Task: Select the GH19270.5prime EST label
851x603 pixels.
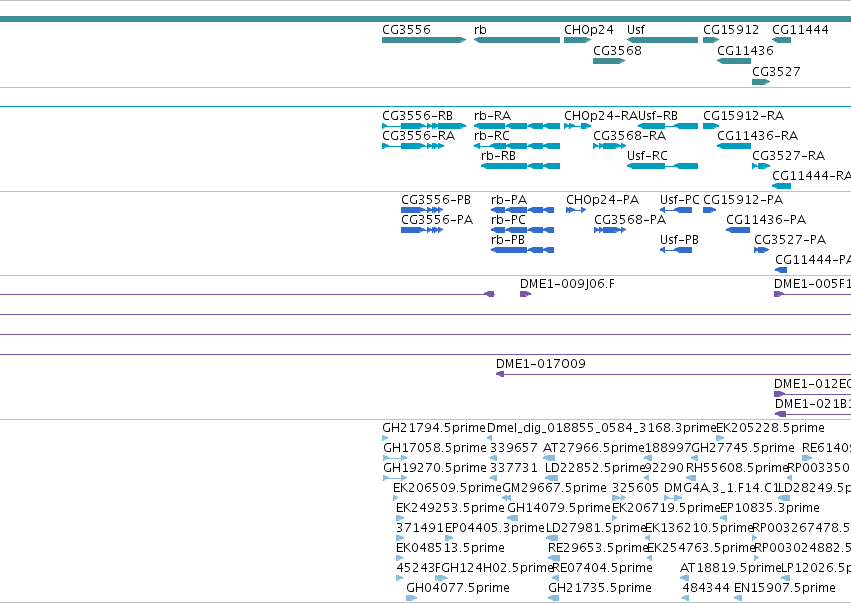Action: [435, 468]
